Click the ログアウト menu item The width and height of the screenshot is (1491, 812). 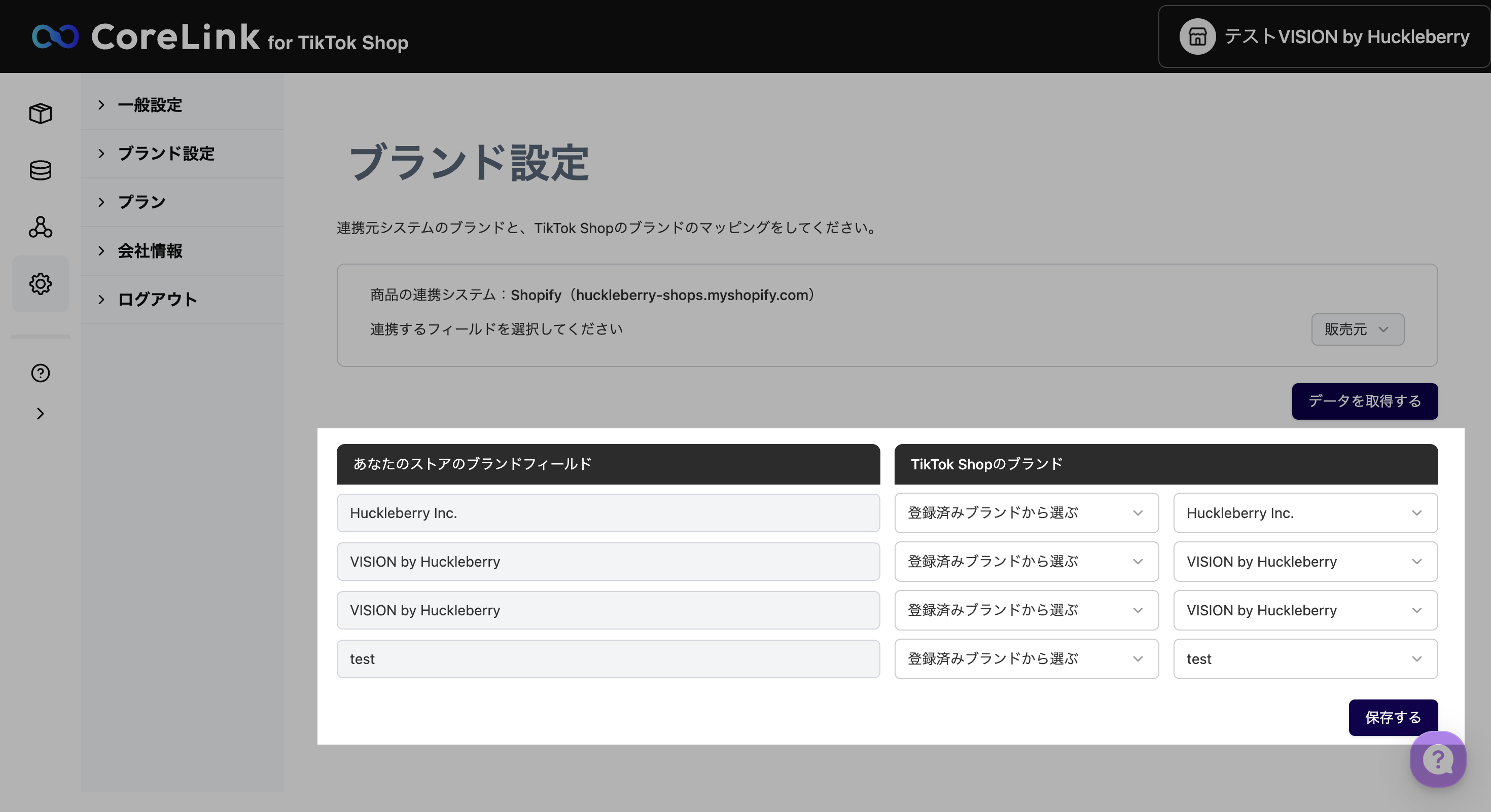(157, 300)
